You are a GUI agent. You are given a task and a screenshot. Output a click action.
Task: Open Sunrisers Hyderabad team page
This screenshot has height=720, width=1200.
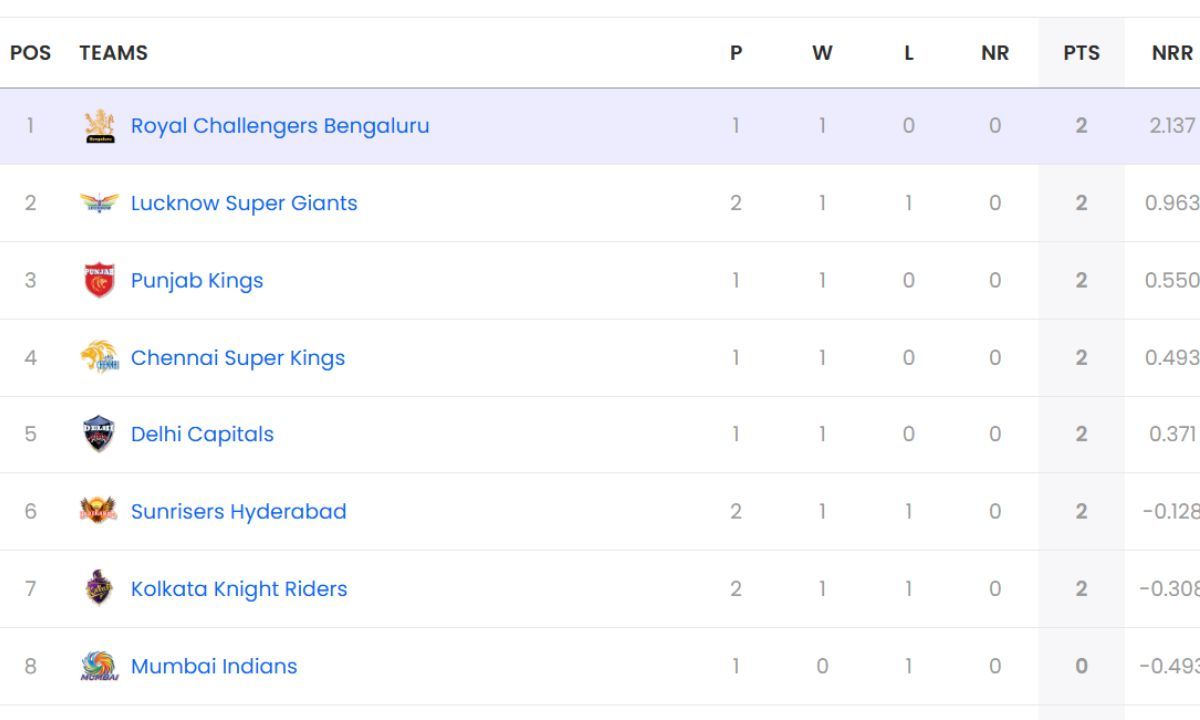(x=239, y=511)
